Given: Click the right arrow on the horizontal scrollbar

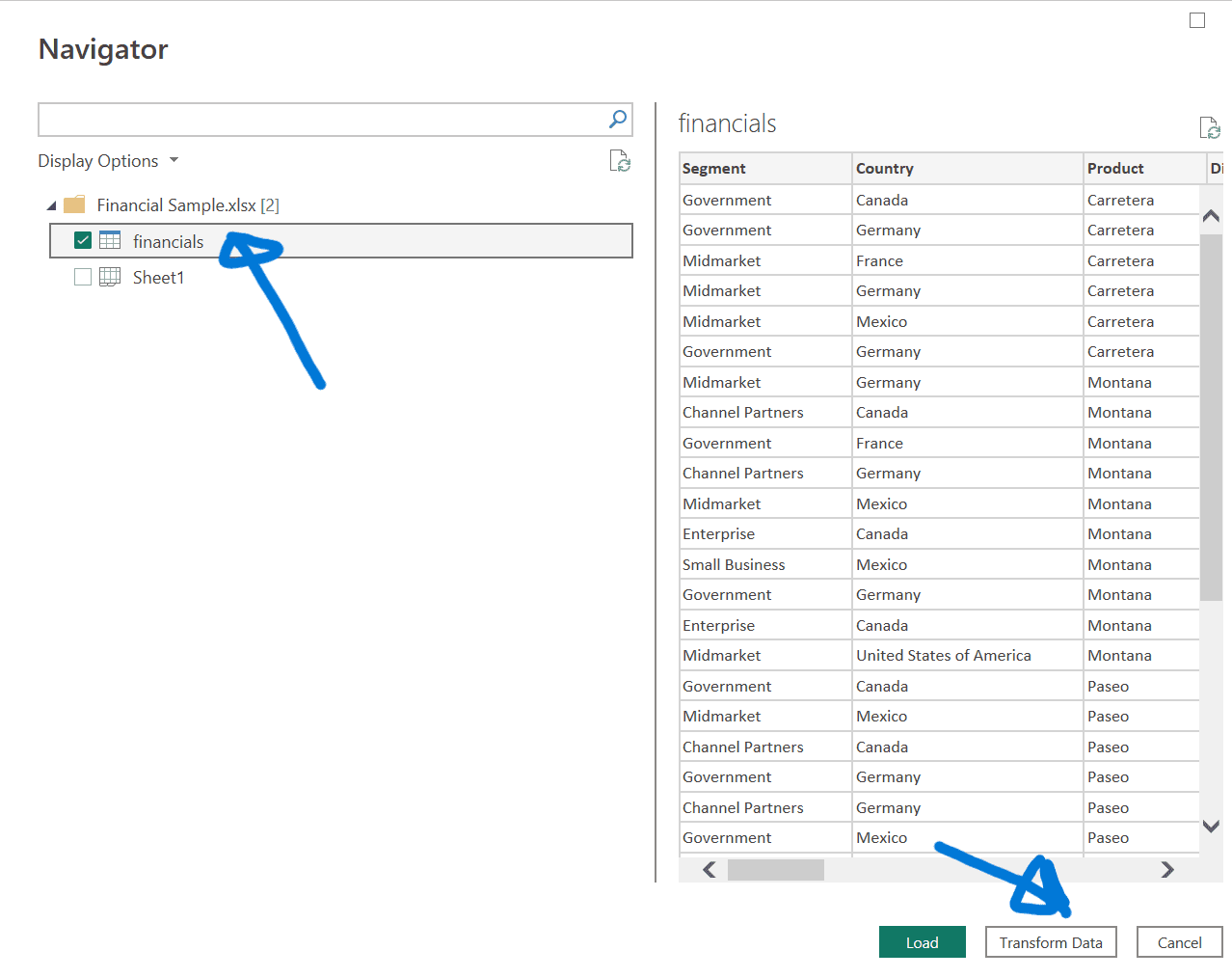Looking at the screenshot, I should click(1167, 869).
